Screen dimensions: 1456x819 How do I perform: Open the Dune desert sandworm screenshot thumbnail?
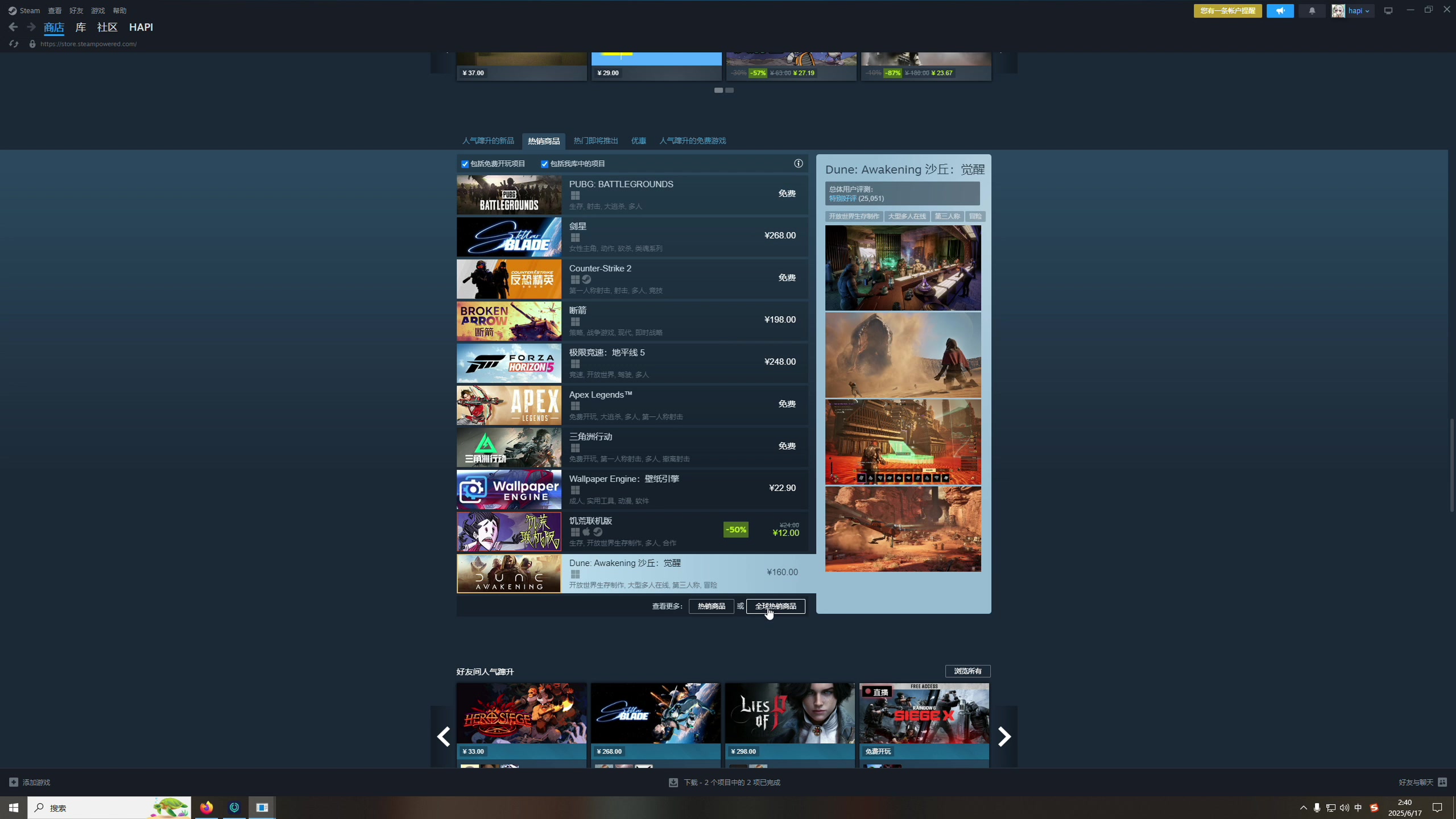pos(903,355)
